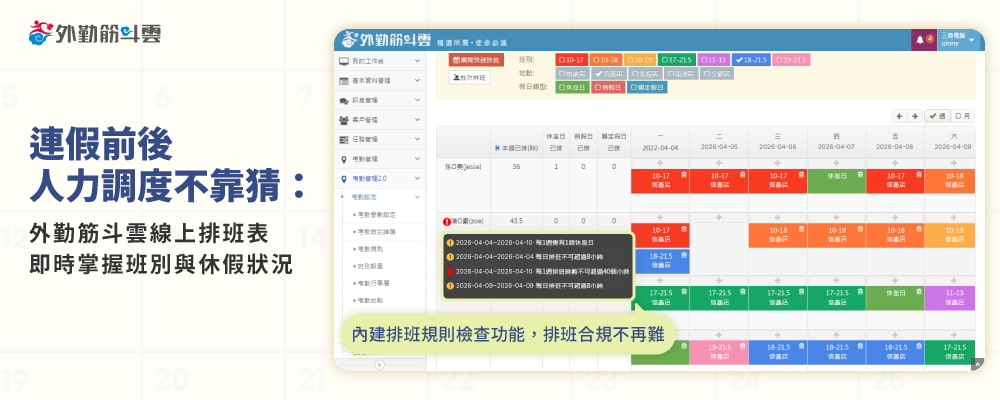Delete the 17-21.5 shift on 2026-04-06

800,291
